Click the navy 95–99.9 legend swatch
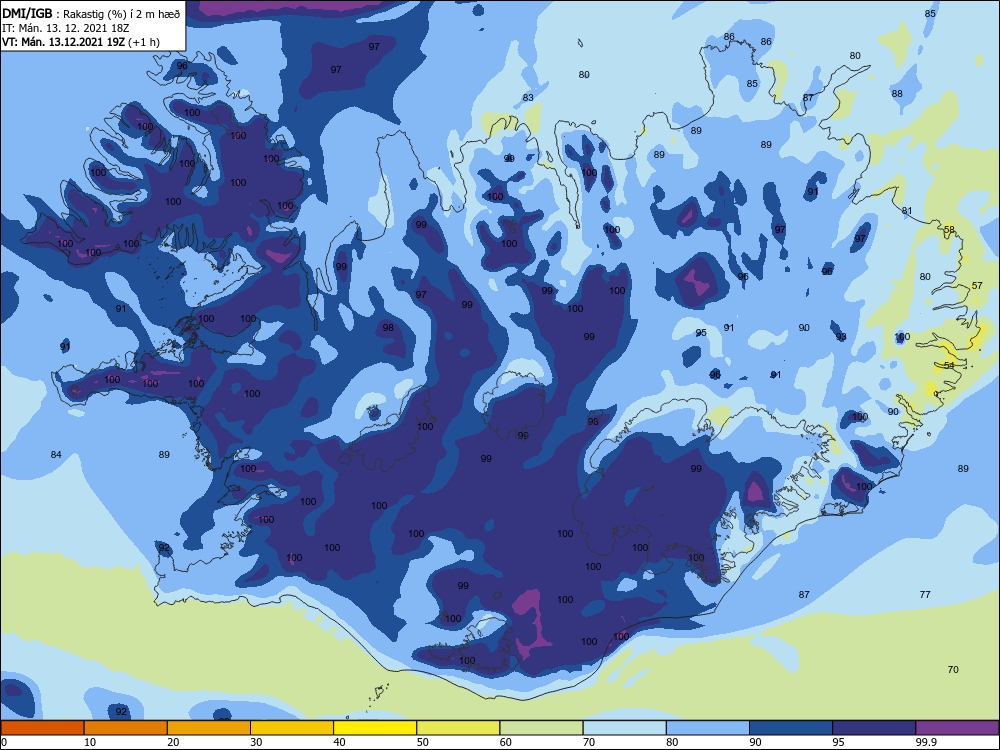The width and height of the screenshot is (1000, 750). click(x=874, y=728)
